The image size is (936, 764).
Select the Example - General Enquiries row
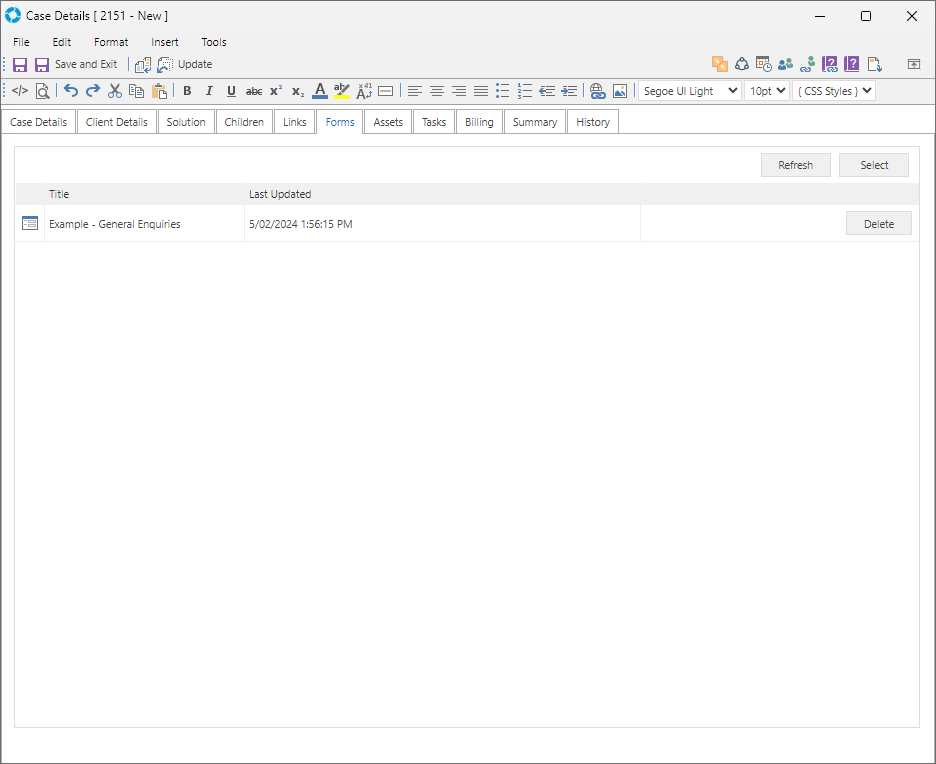tap(115, 224)
